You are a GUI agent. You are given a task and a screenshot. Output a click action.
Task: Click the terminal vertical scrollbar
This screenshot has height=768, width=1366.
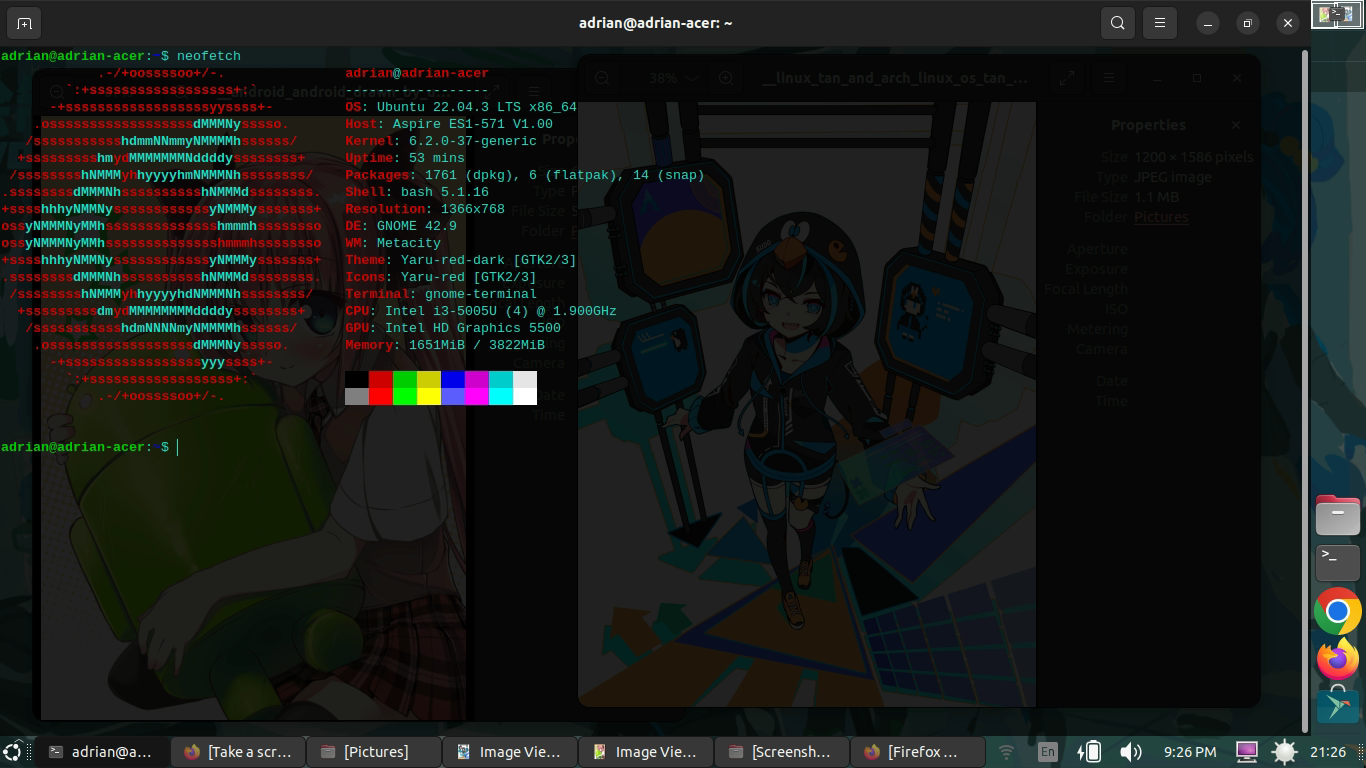tap(1304, 390)
